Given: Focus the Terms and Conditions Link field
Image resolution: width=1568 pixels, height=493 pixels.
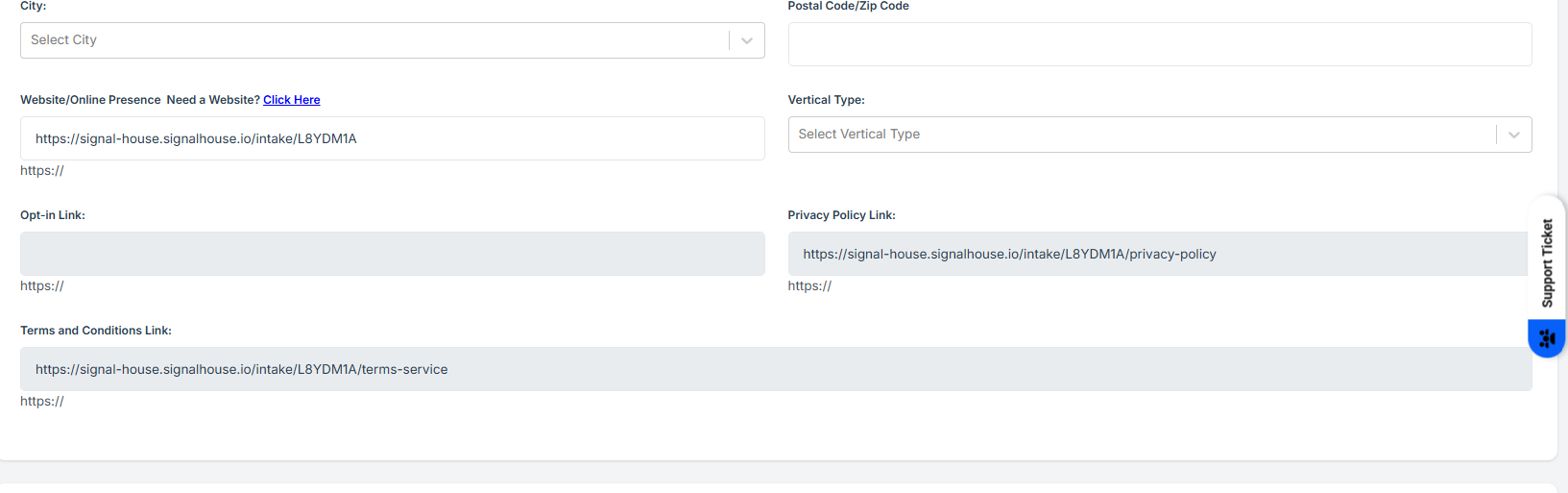Looking at the screenshot, I should click(x=776, y=369).
